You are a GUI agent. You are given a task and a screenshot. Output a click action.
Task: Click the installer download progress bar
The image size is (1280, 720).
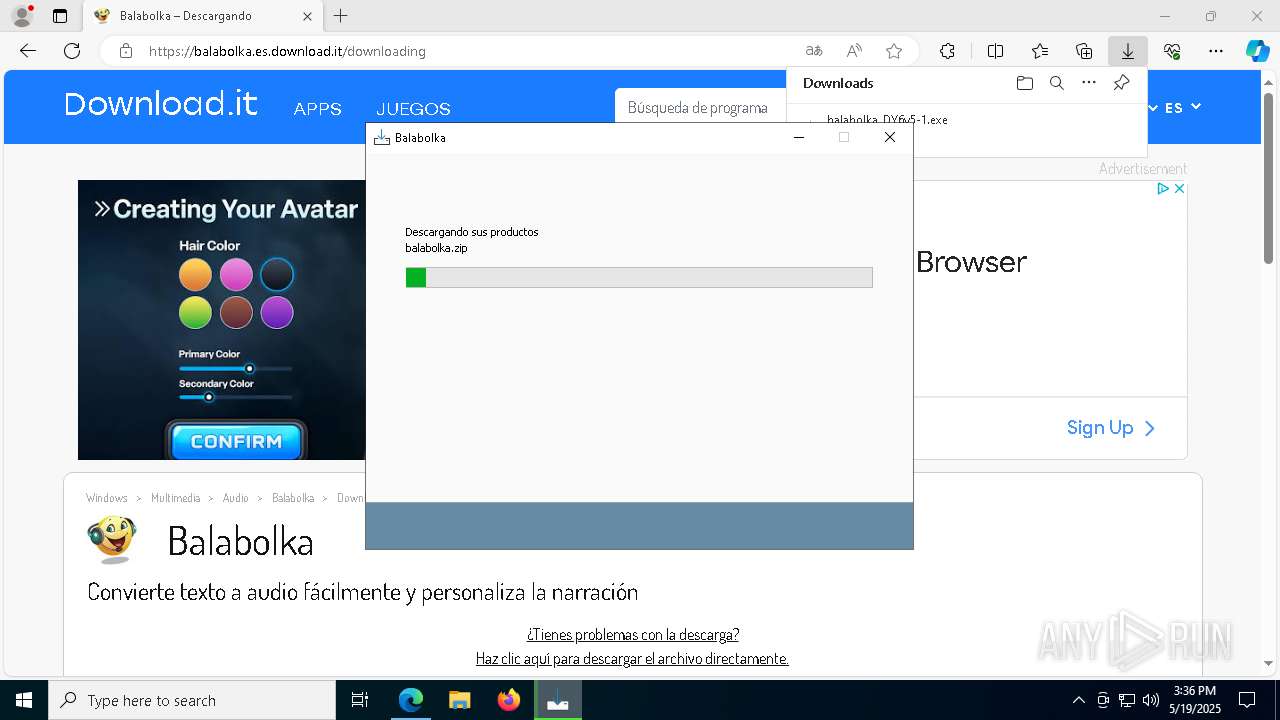tap(639, 277)
